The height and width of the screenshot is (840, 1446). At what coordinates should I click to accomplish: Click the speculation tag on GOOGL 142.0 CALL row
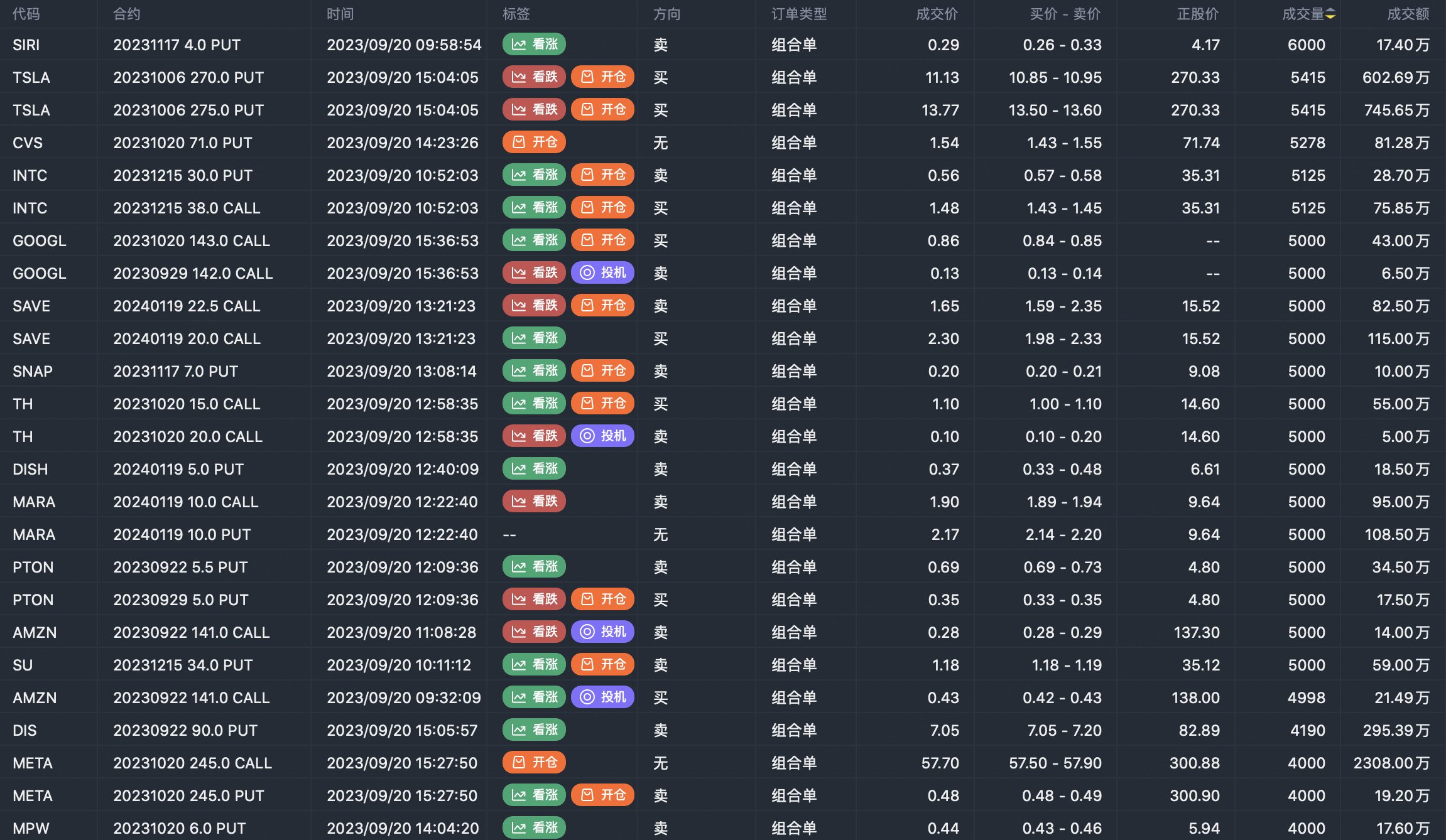(x=602, y=273)
